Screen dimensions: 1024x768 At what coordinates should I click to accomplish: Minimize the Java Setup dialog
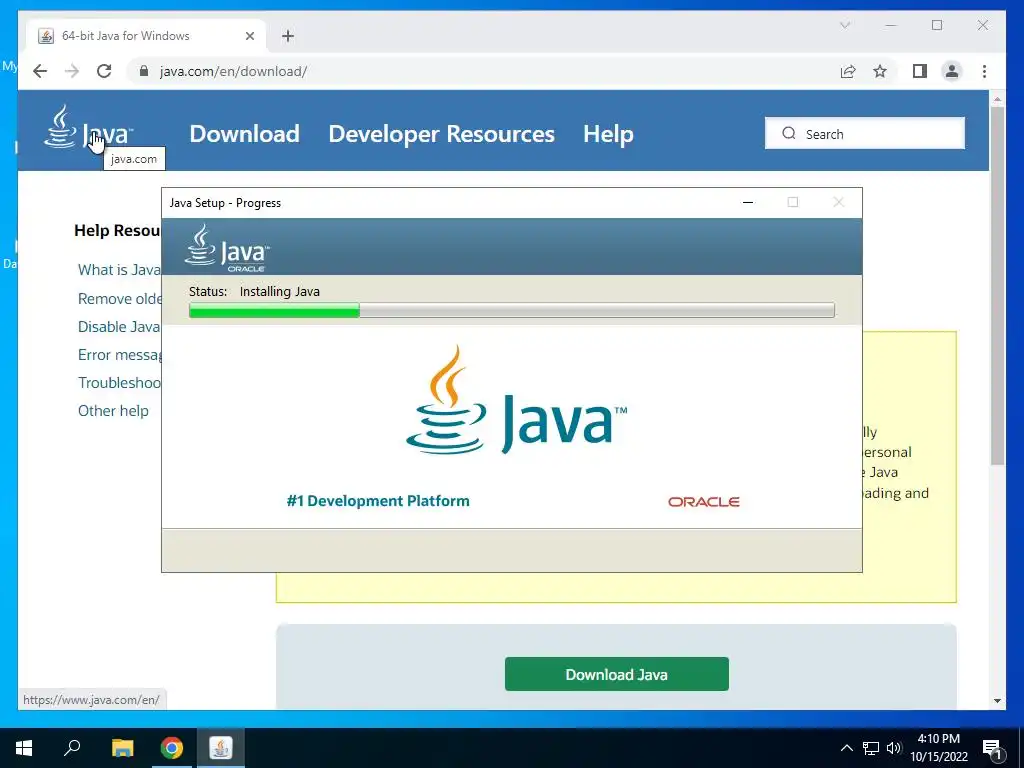[x=748, y=202]
